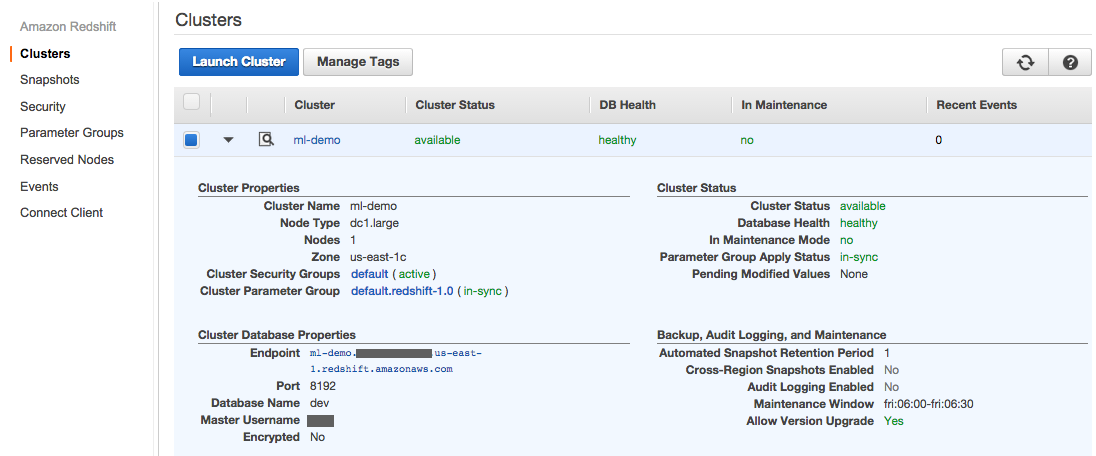This screenshot has height=456, width=1096.
Task: Sort by Cluster column header
Action: pyautogui.click(x=315, y=105)
